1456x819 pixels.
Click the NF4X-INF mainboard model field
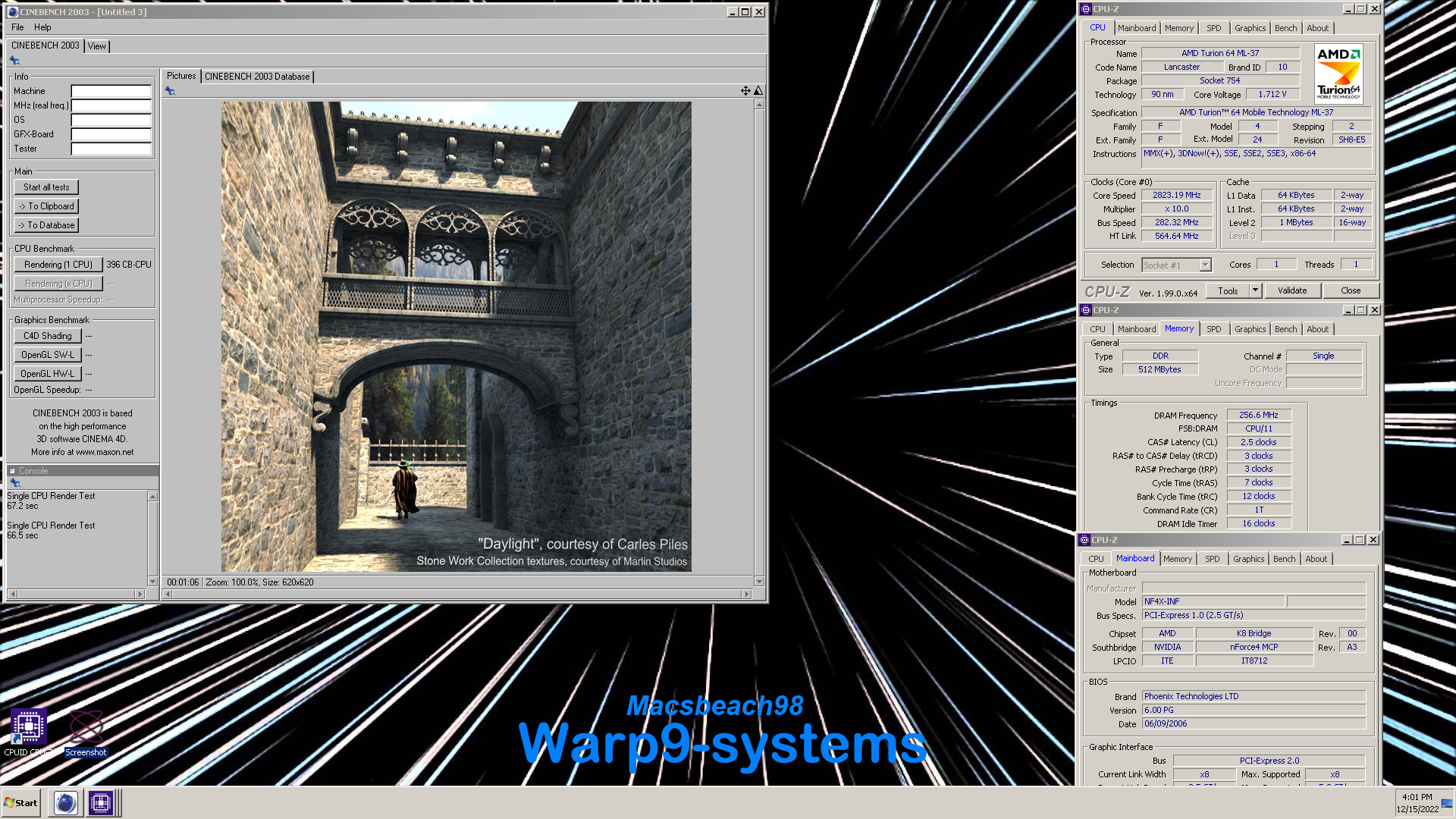click(x=1213, y=601)
